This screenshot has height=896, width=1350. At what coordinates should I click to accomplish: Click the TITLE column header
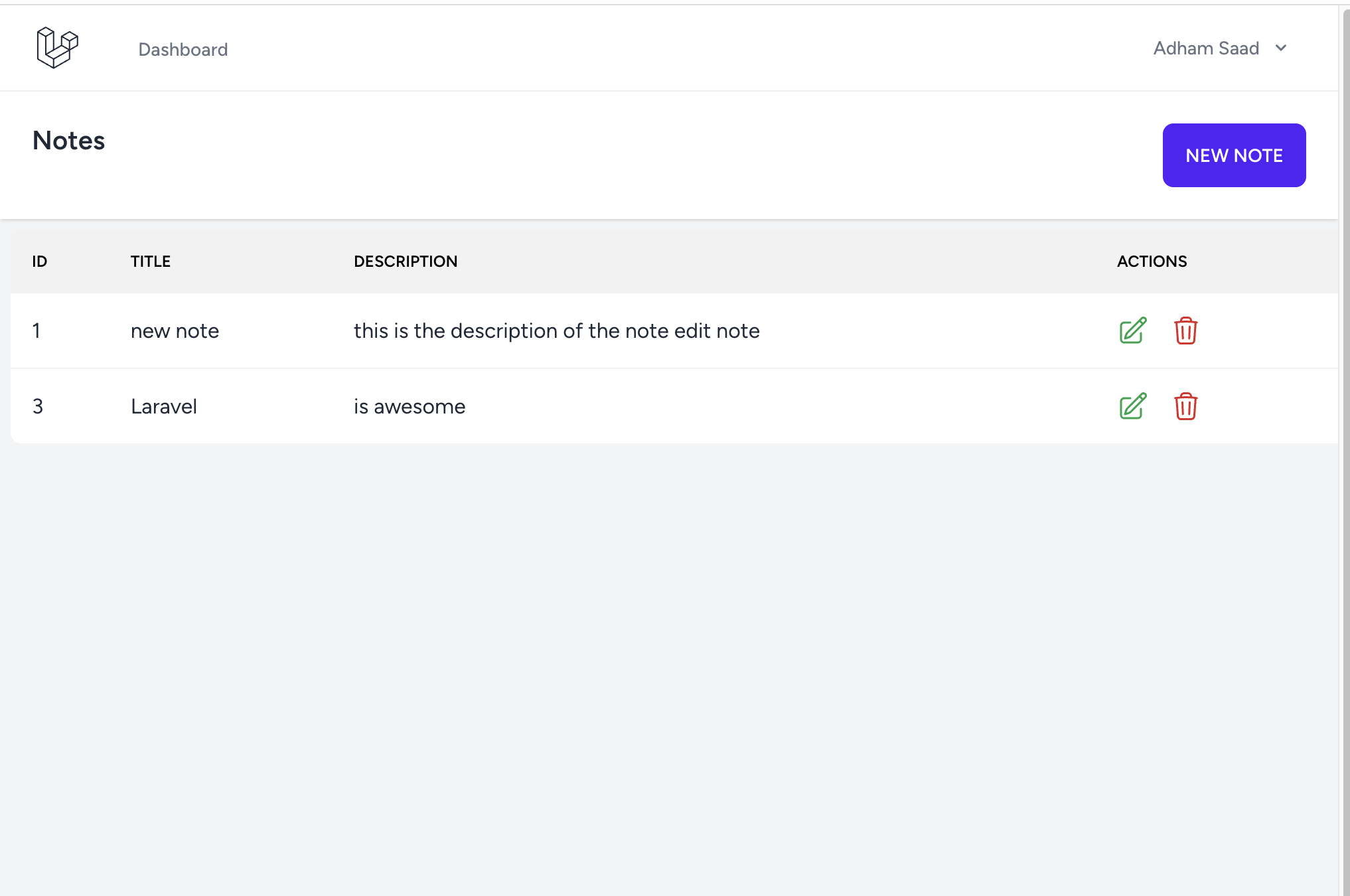click(151, 261)
